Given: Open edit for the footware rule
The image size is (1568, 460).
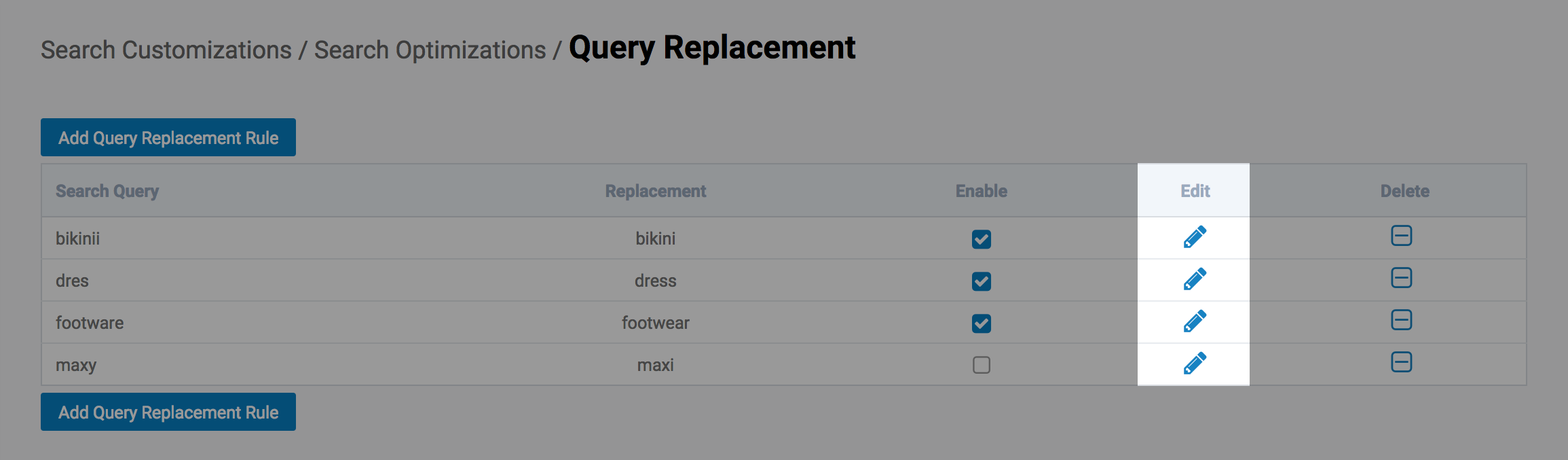Looking at the screenshot, I should tap(1195, 321).
